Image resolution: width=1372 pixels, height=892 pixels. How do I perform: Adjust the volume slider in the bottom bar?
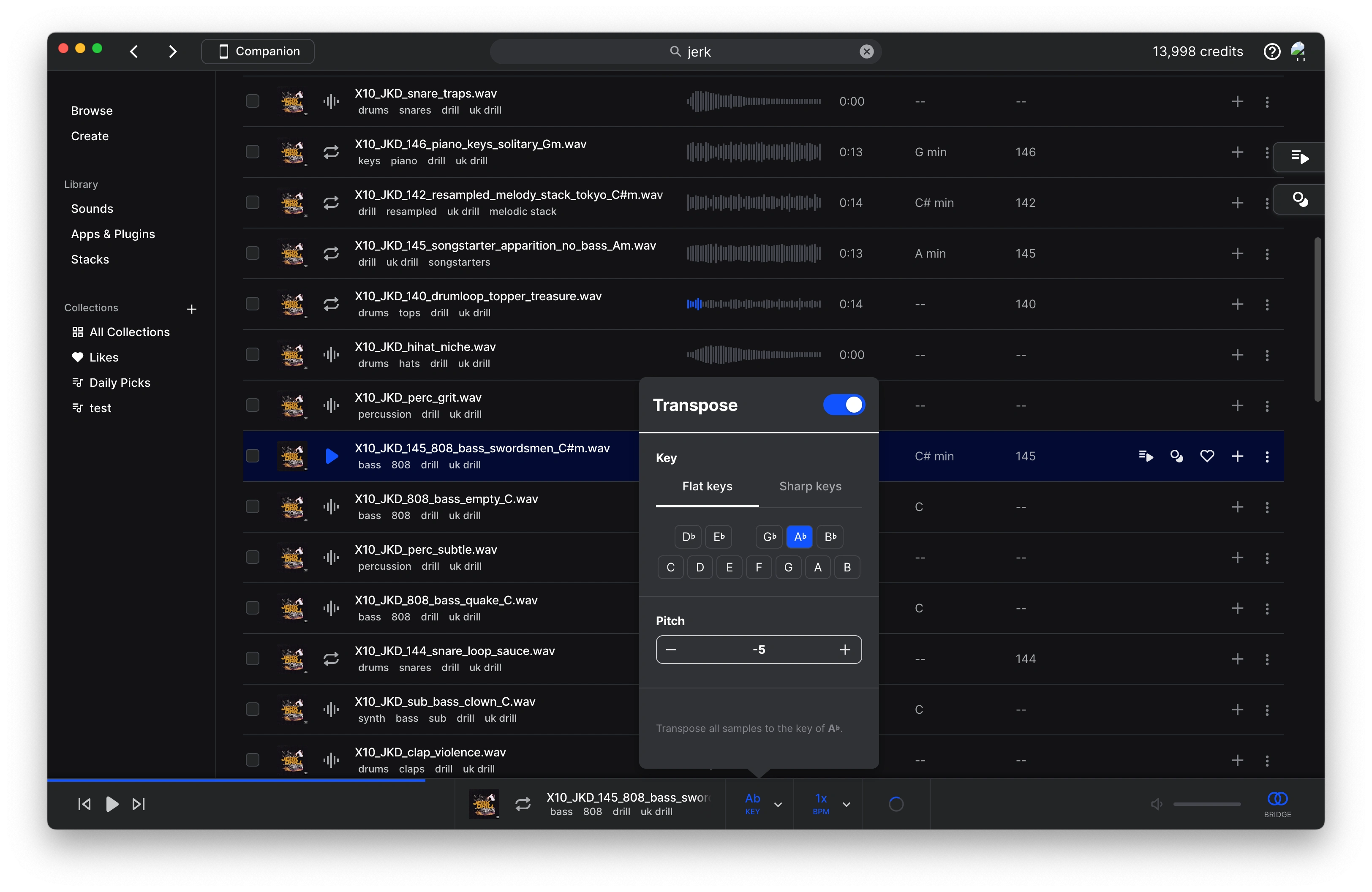[x=1208, y=804]
